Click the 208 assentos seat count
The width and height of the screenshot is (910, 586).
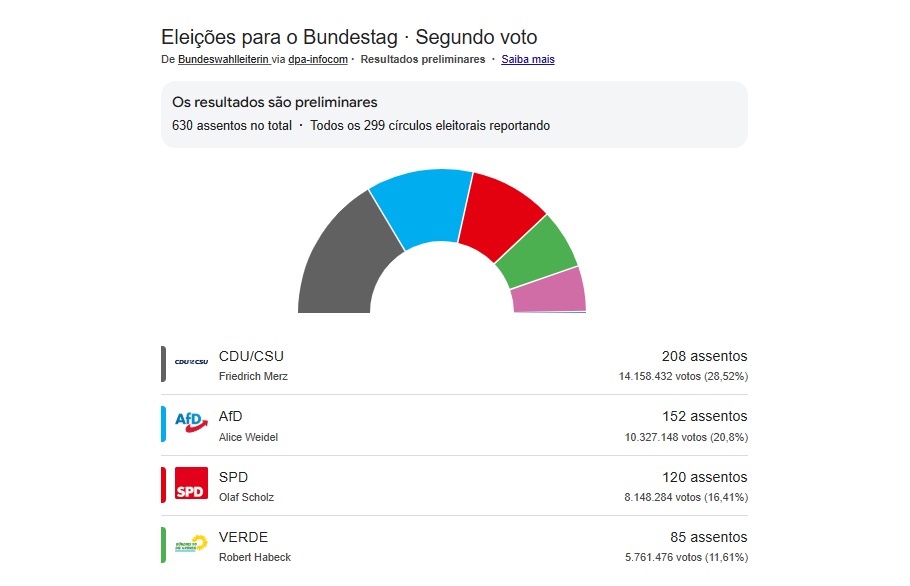706,356
